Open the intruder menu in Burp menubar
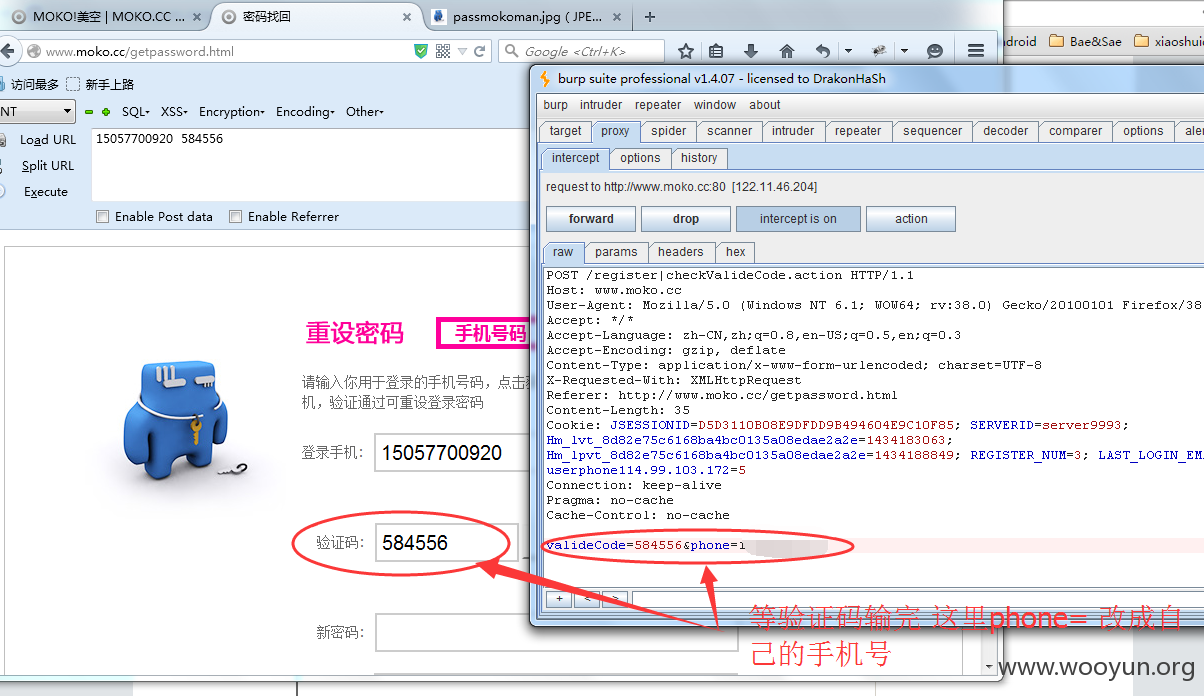 [x=601, y=105]
